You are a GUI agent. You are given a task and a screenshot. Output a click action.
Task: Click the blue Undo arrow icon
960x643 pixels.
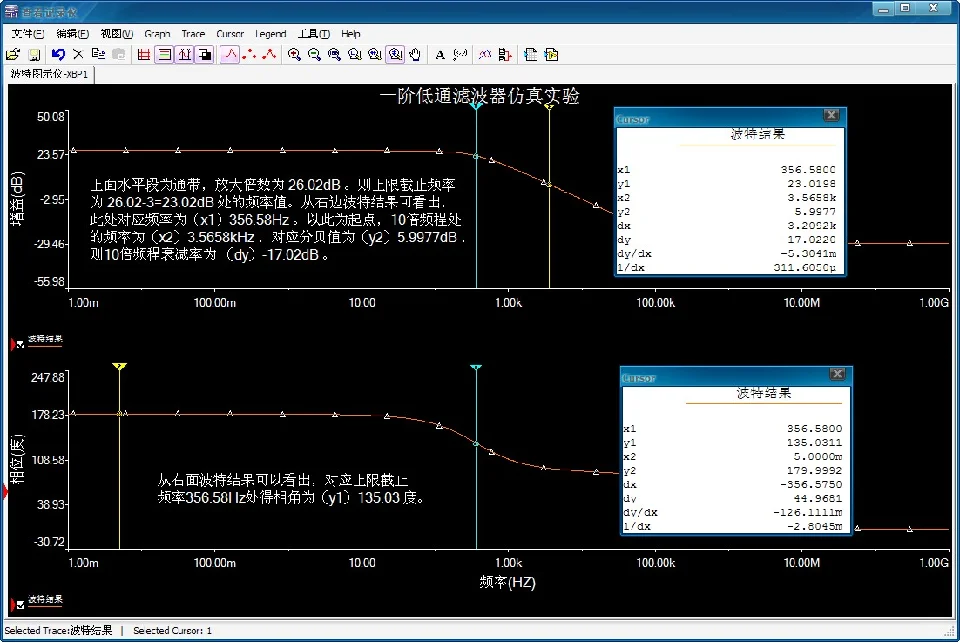[58, 55]
